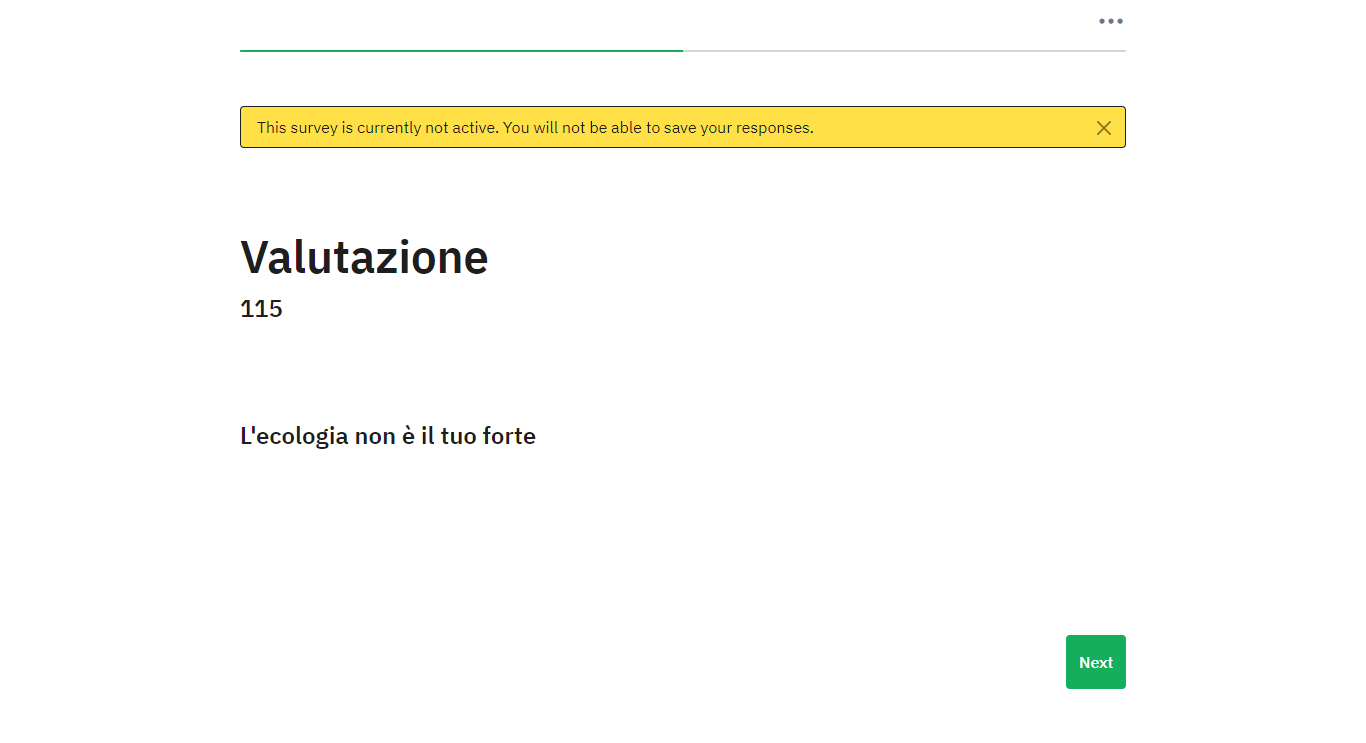Click the gray remaining portion of progress bar
The height and width of the screenshot is (743, 1366).
(904, 50)
